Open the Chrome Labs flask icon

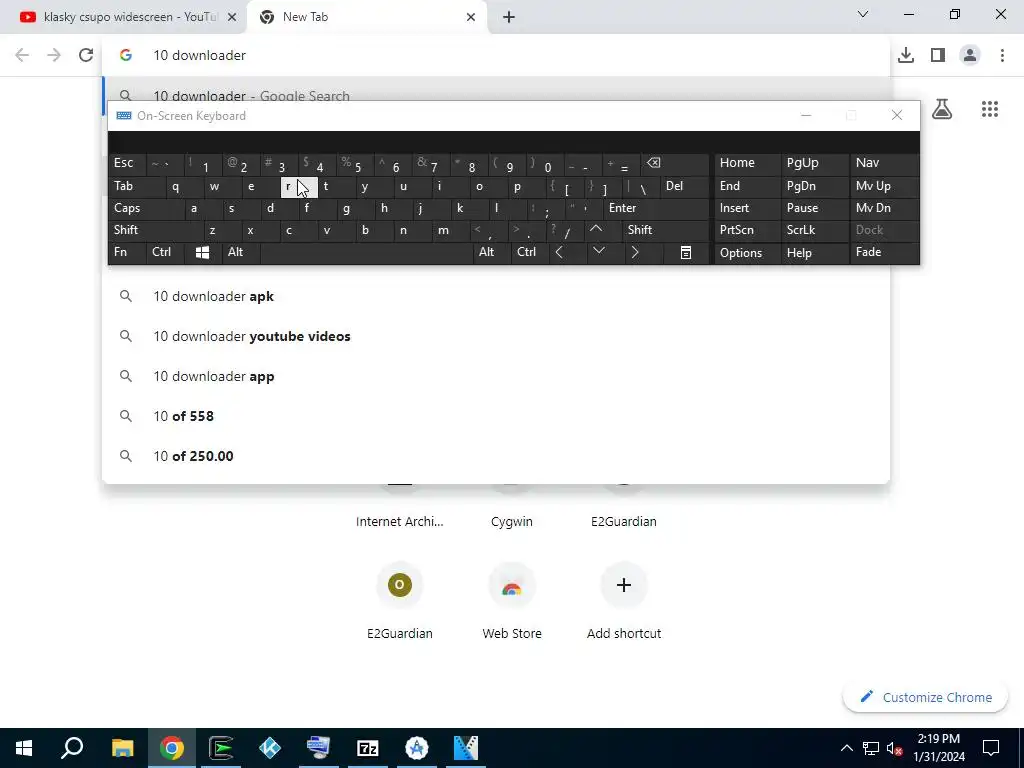942,109
